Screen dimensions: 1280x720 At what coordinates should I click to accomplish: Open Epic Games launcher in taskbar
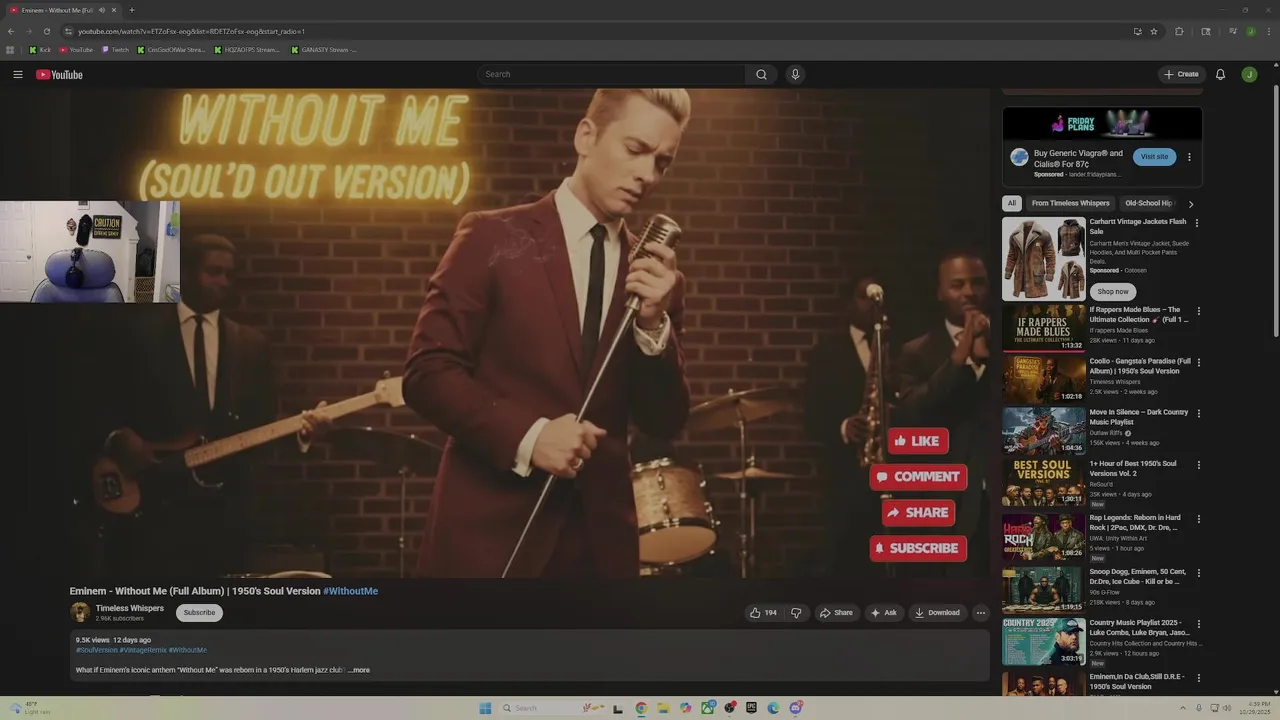coord(751,708)
